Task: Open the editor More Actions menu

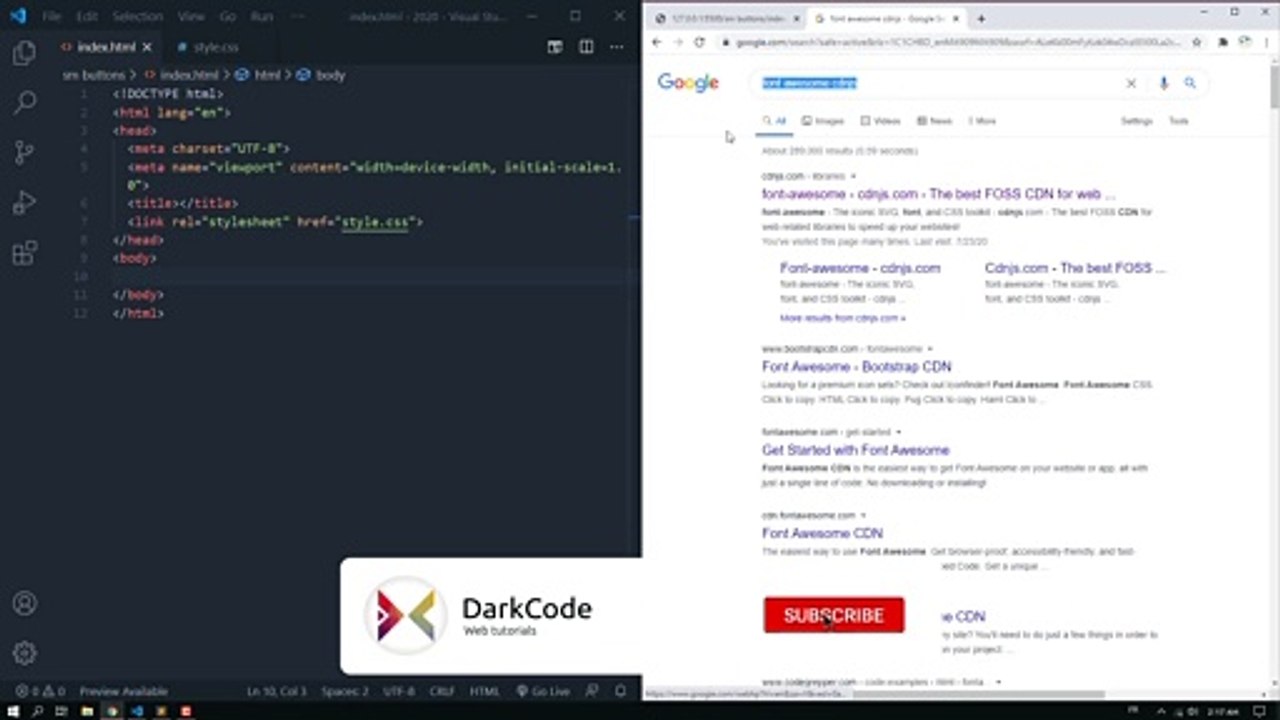Action: point(618,47)
